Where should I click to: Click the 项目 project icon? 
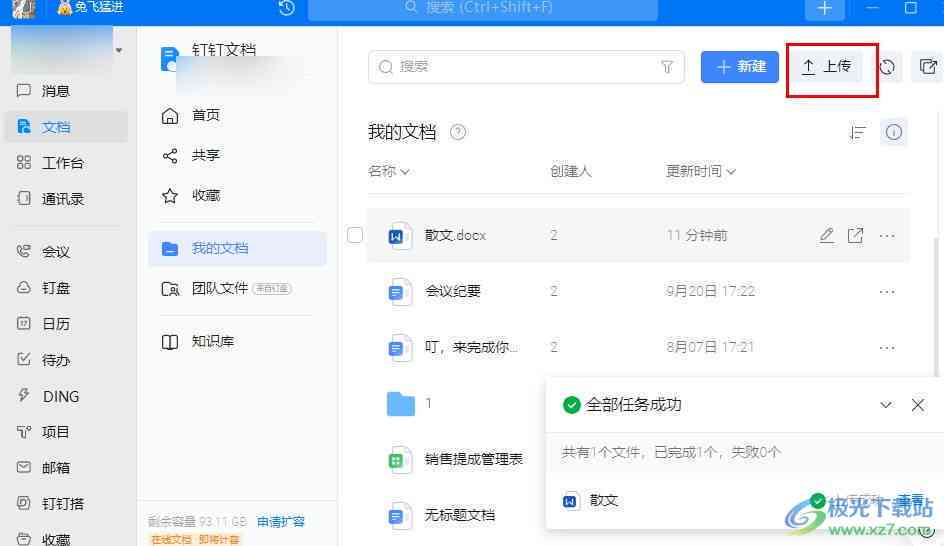23,432
